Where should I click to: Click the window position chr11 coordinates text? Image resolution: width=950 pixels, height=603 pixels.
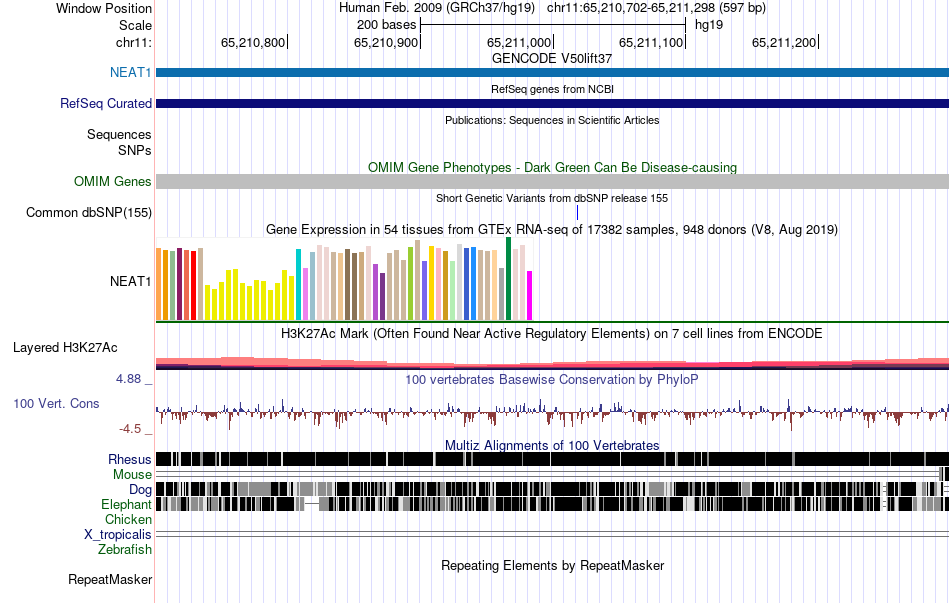pos(656,8)
